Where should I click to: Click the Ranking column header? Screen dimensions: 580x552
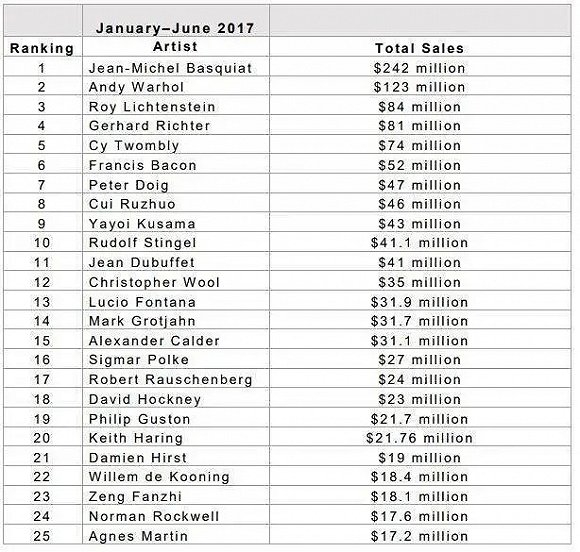[x=43, y=47]
